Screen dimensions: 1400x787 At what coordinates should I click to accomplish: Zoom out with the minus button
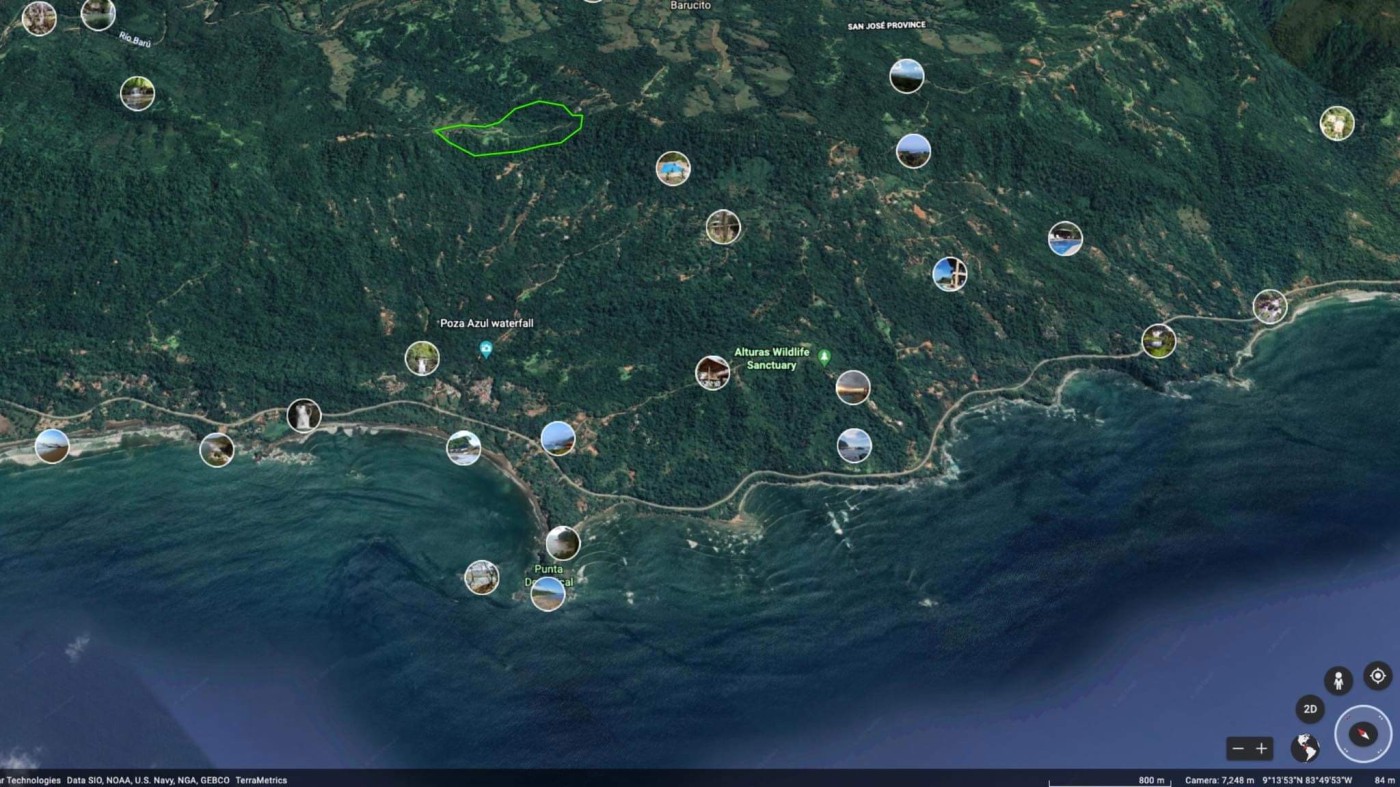[x=1238, y=749]
